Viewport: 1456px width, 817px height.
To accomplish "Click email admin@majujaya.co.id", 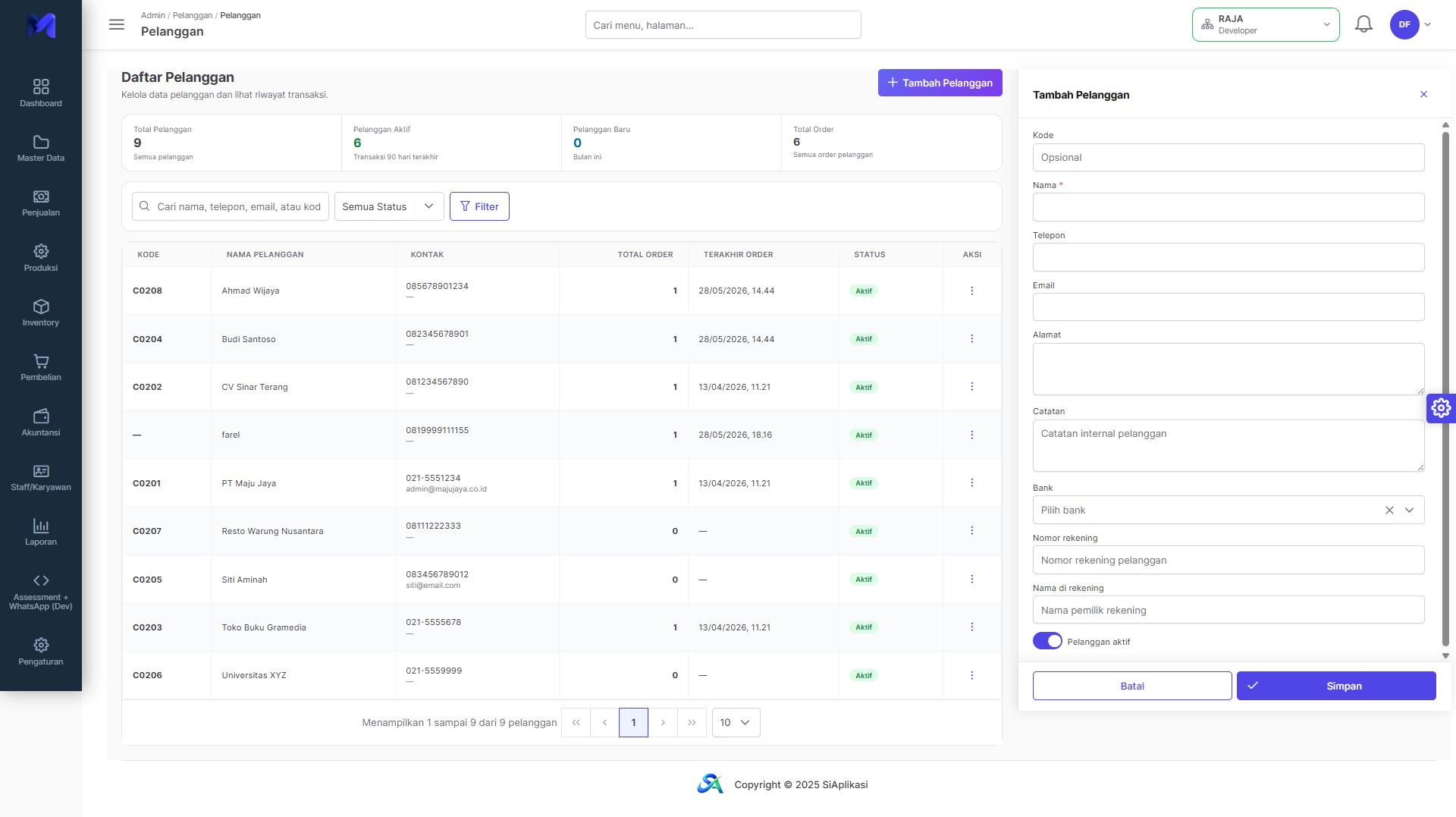I will (446, 489).
